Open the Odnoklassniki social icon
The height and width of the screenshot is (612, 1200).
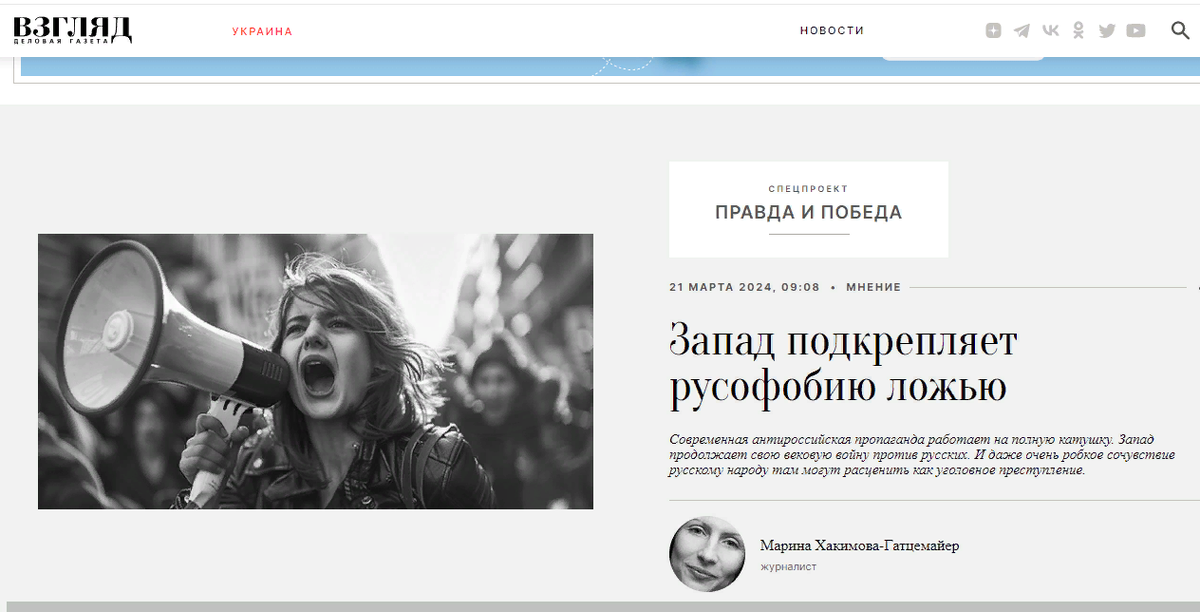tap(1078, 30)
